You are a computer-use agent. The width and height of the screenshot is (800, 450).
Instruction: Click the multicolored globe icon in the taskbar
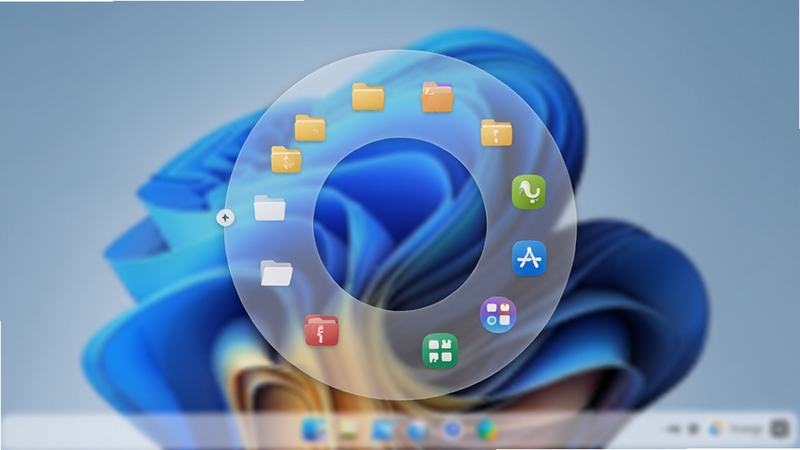(x=486, y=430)
